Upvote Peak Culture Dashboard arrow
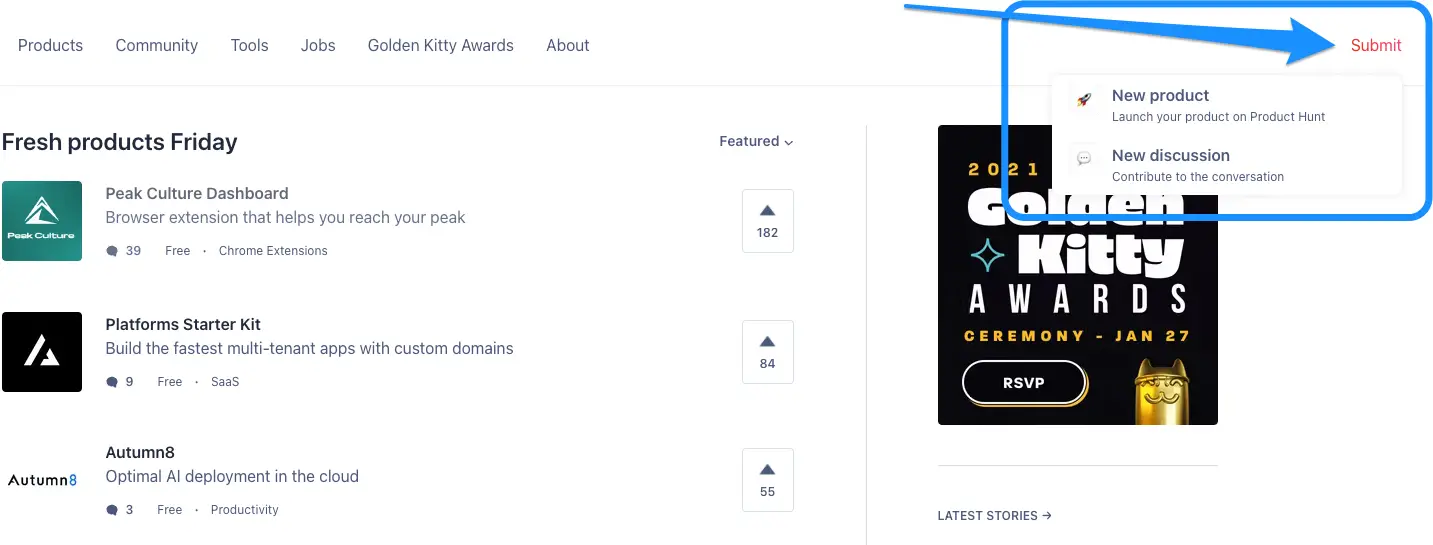Image resolution: width=1433 pixels, height=545 pixels. pyautogui.click(x=767, y=211)
